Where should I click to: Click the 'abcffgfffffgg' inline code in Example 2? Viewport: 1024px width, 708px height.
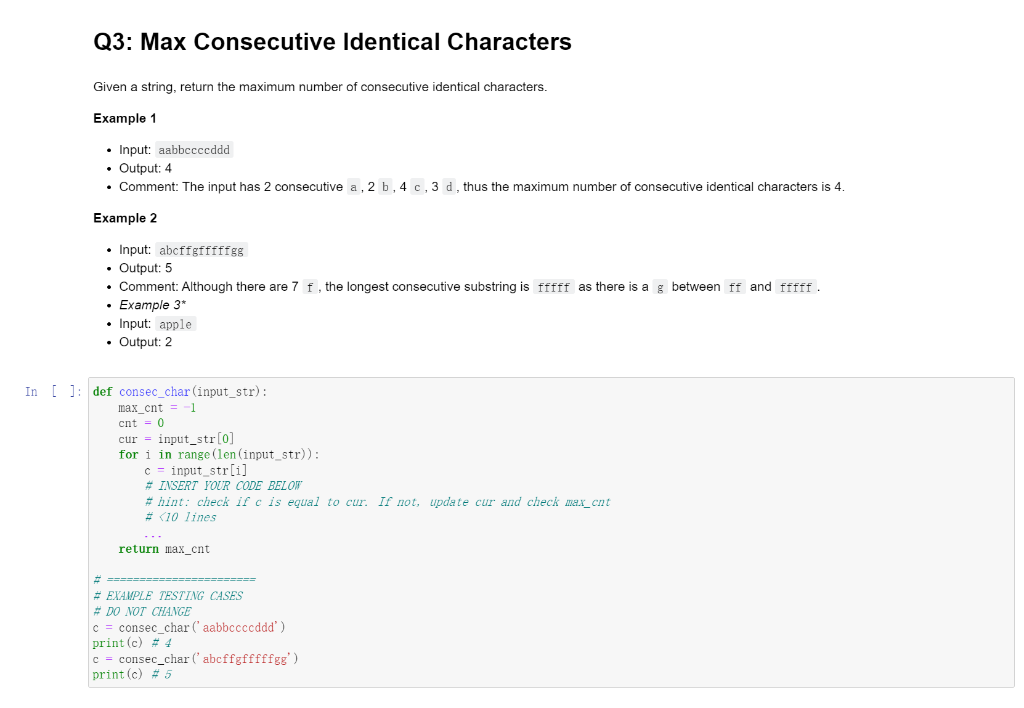pos(201,250)
